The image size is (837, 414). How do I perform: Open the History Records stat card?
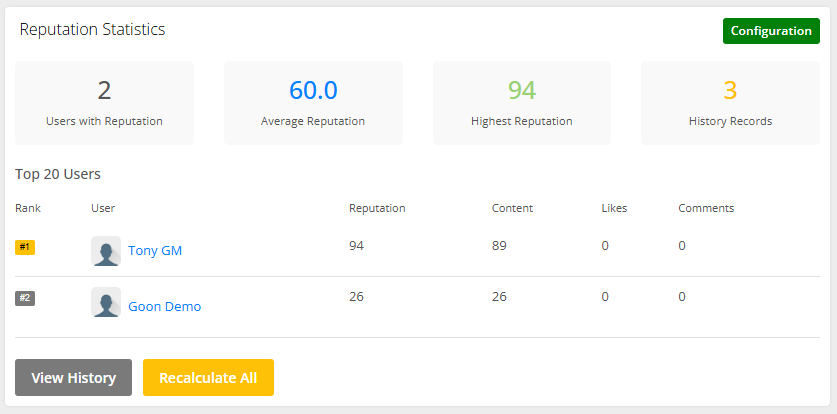(730, 103)
